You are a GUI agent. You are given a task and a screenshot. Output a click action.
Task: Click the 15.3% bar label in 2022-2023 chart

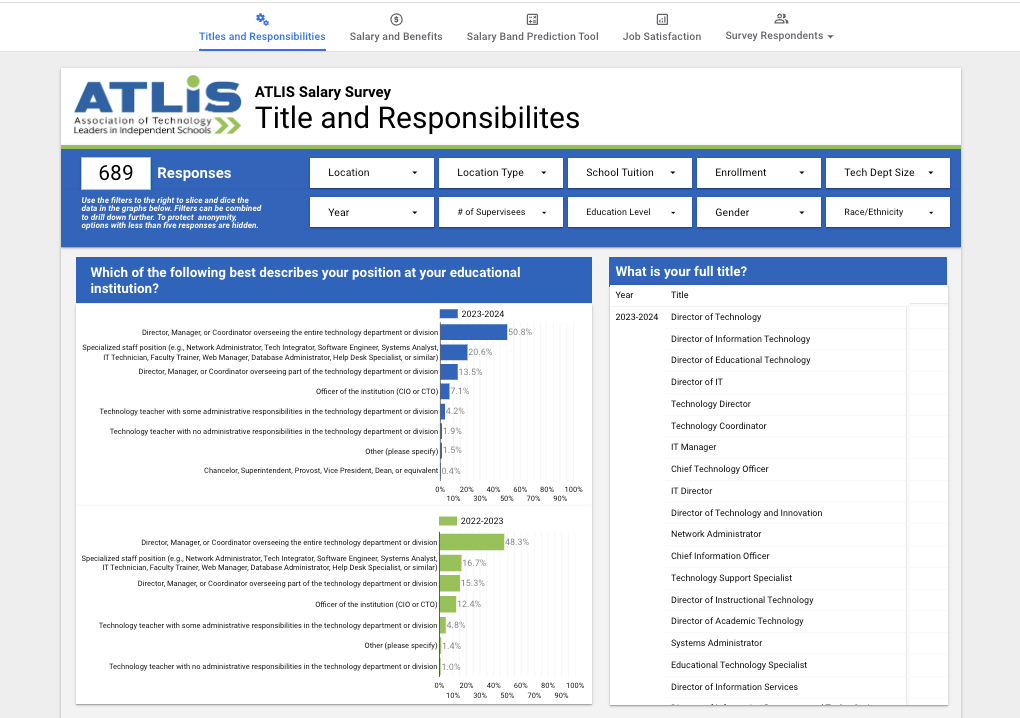pyautogui.click(x=472, y=583)
